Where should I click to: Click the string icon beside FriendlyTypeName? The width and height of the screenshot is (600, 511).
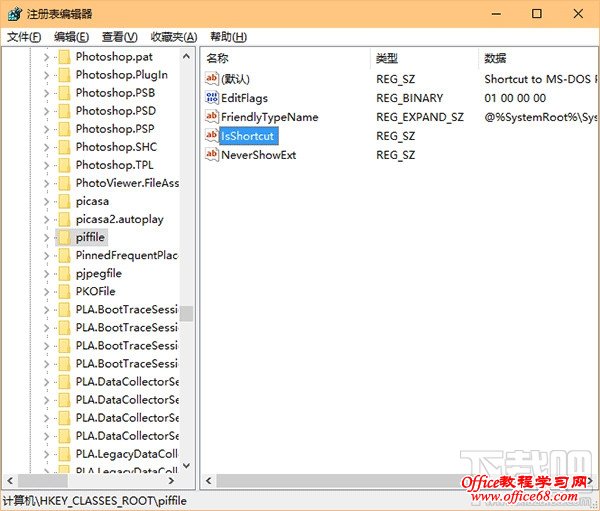tap(212, 116)
